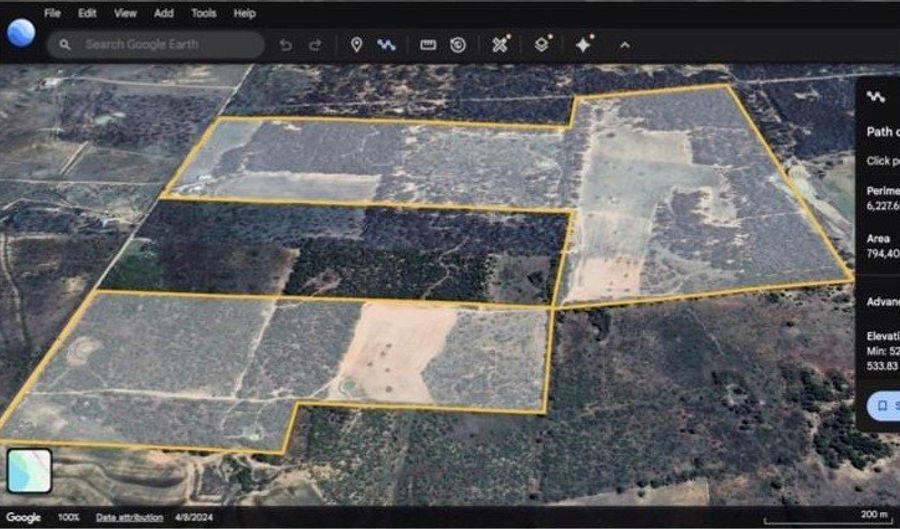Open the File menu

(53, 13)
